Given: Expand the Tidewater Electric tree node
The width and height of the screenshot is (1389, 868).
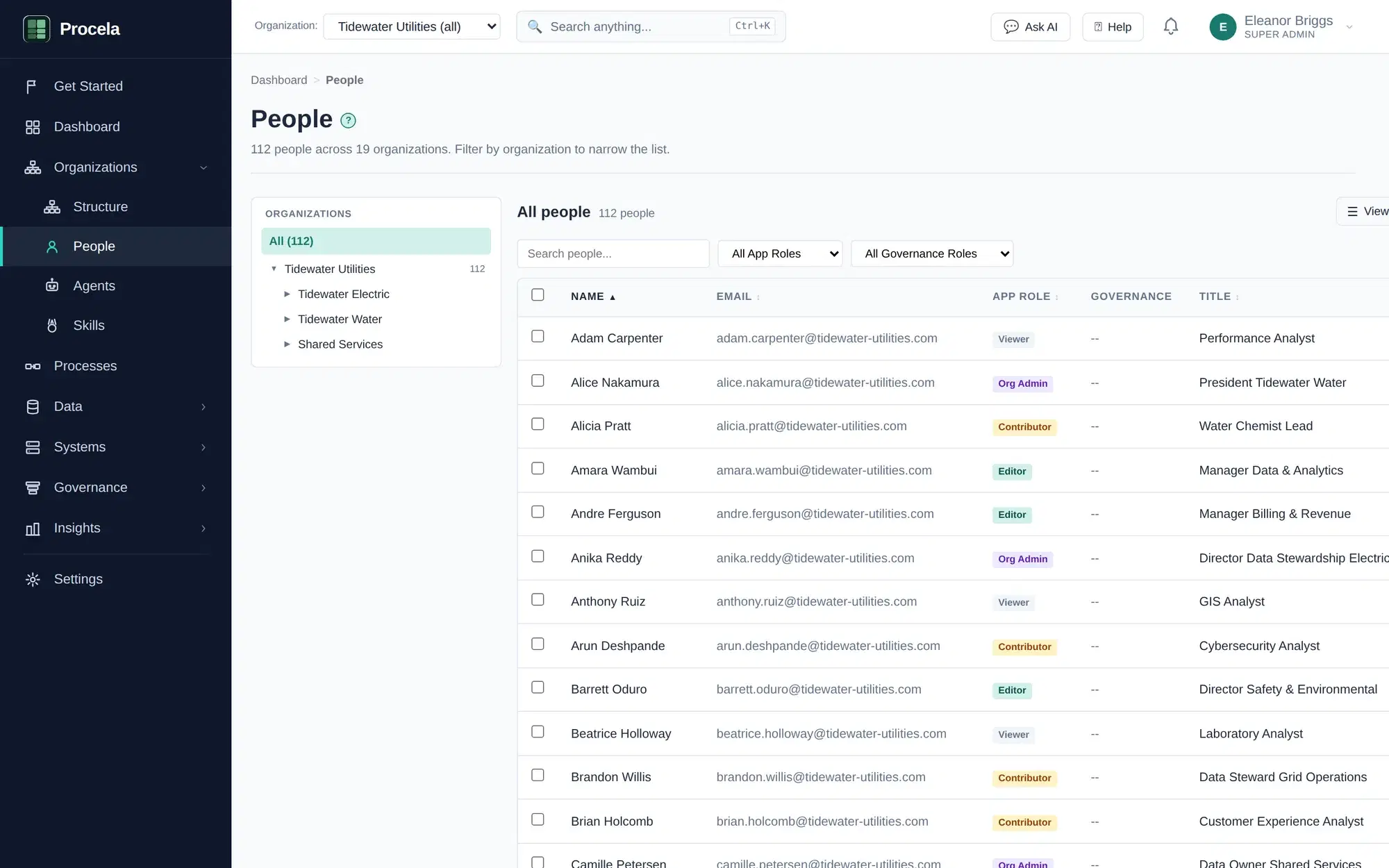Looking at the screenshot, I should pos(287,294).
